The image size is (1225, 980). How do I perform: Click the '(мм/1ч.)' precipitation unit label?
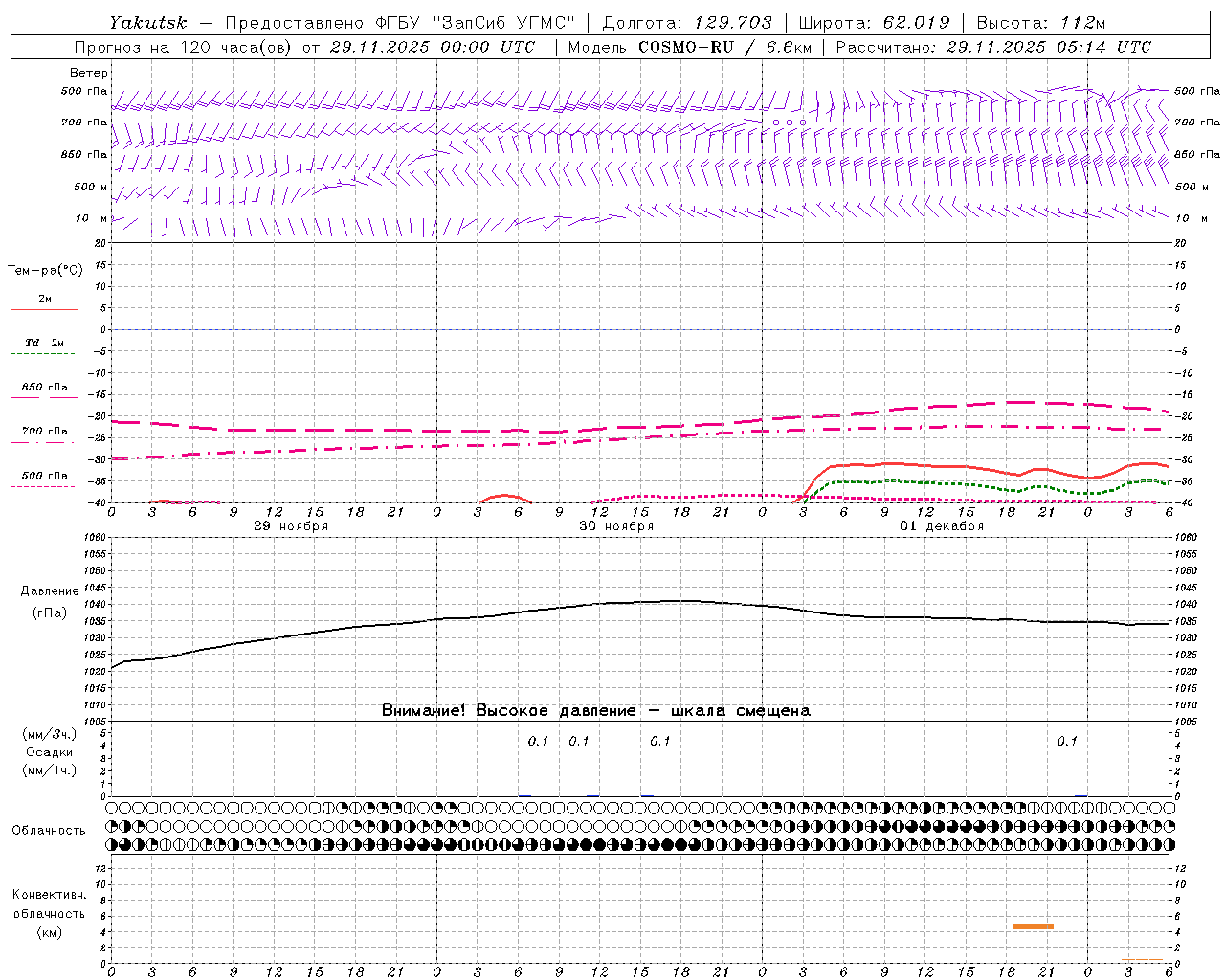(x=50, y=771)
